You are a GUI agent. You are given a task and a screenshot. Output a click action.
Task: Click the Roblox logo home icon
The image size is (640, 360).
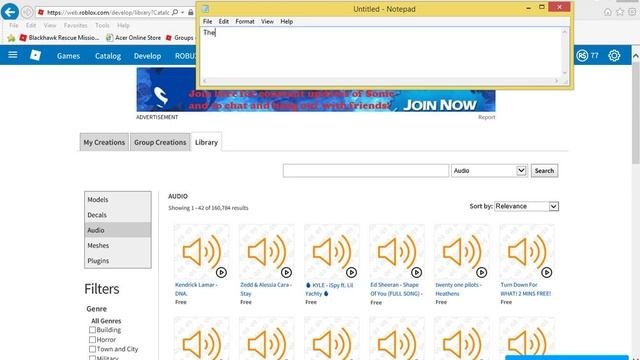36,55
